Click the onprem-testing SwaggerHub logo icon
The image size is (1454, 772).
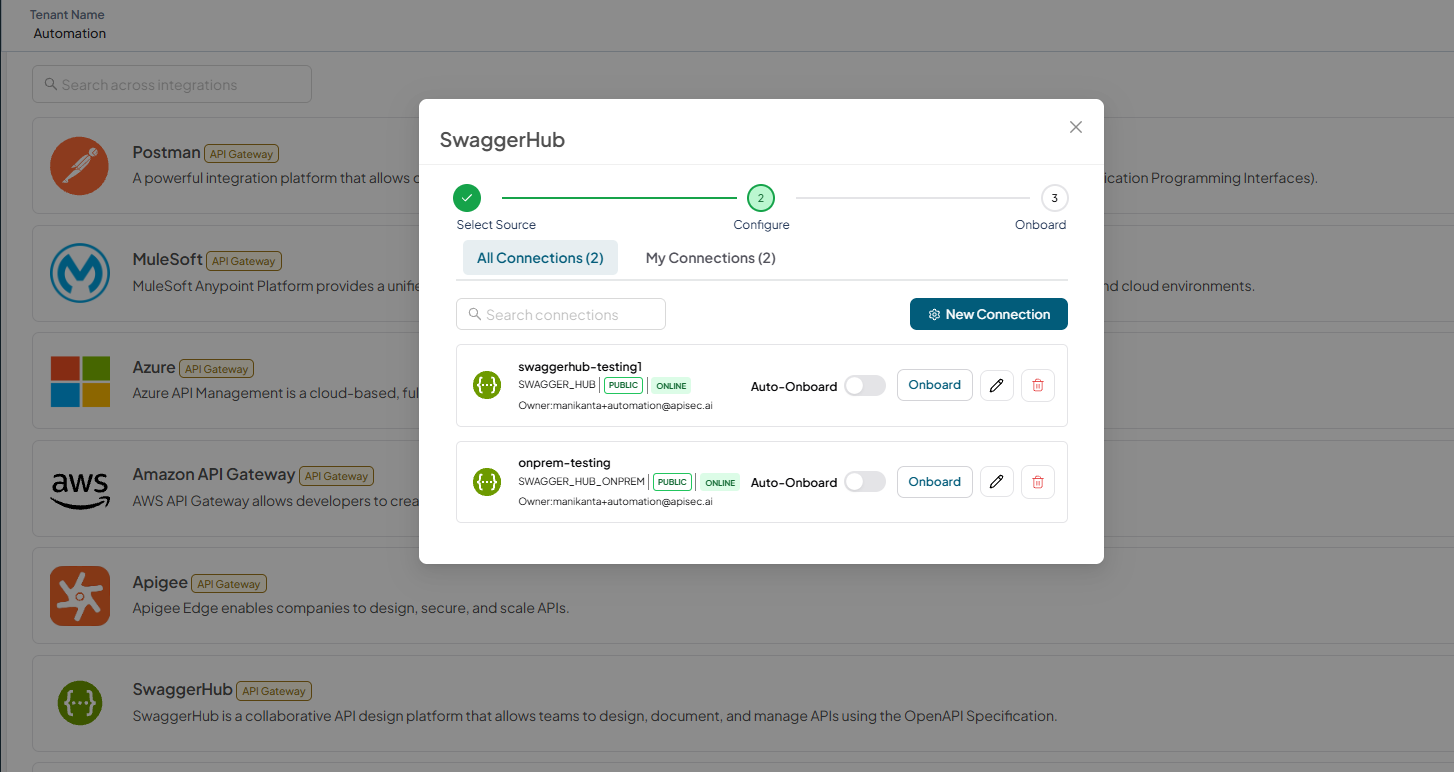coord(487,482)
